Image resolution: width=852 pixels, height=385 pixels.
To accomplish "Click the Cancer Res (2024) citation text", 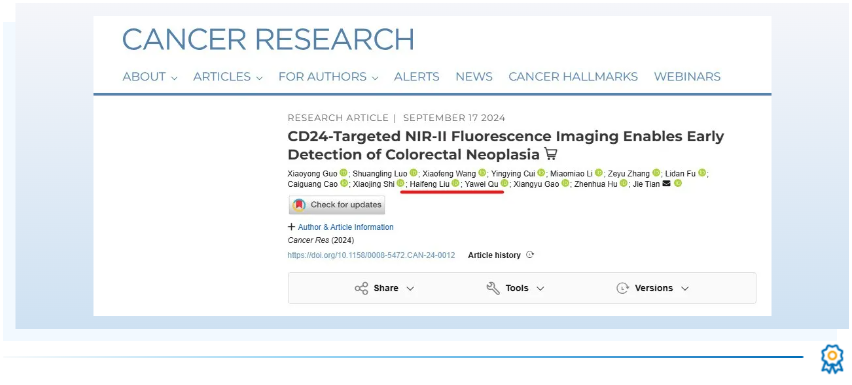I will [x=321, y=240].
